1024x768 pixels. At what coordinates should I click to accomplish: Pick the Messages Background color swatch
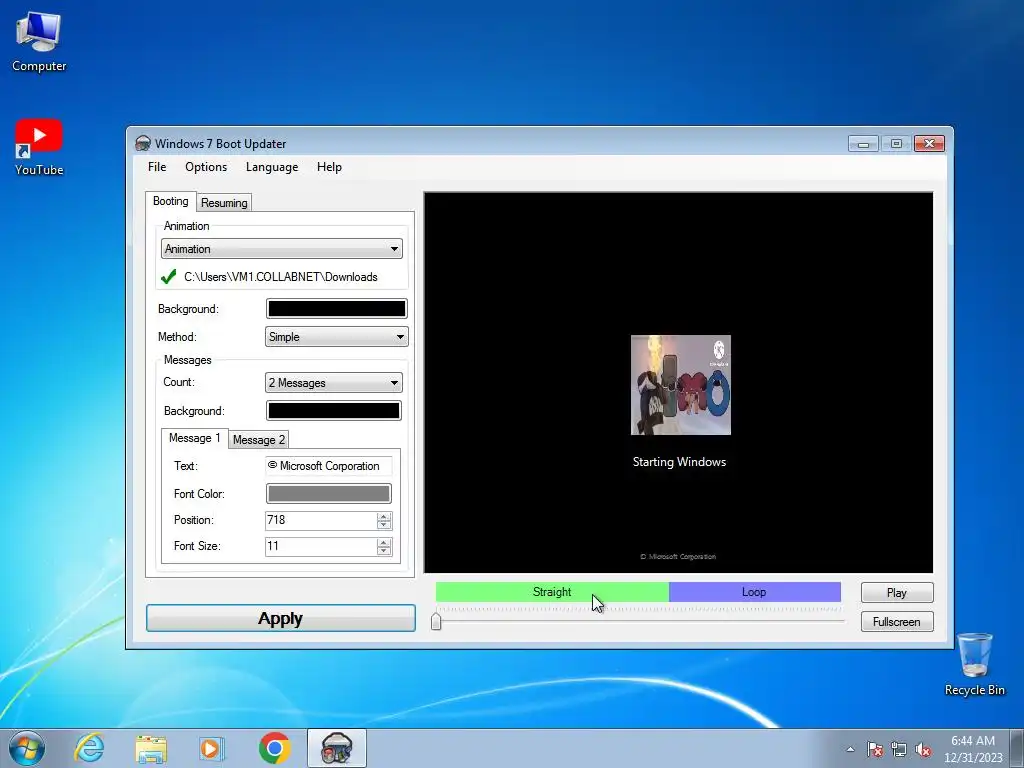[333, 411]
